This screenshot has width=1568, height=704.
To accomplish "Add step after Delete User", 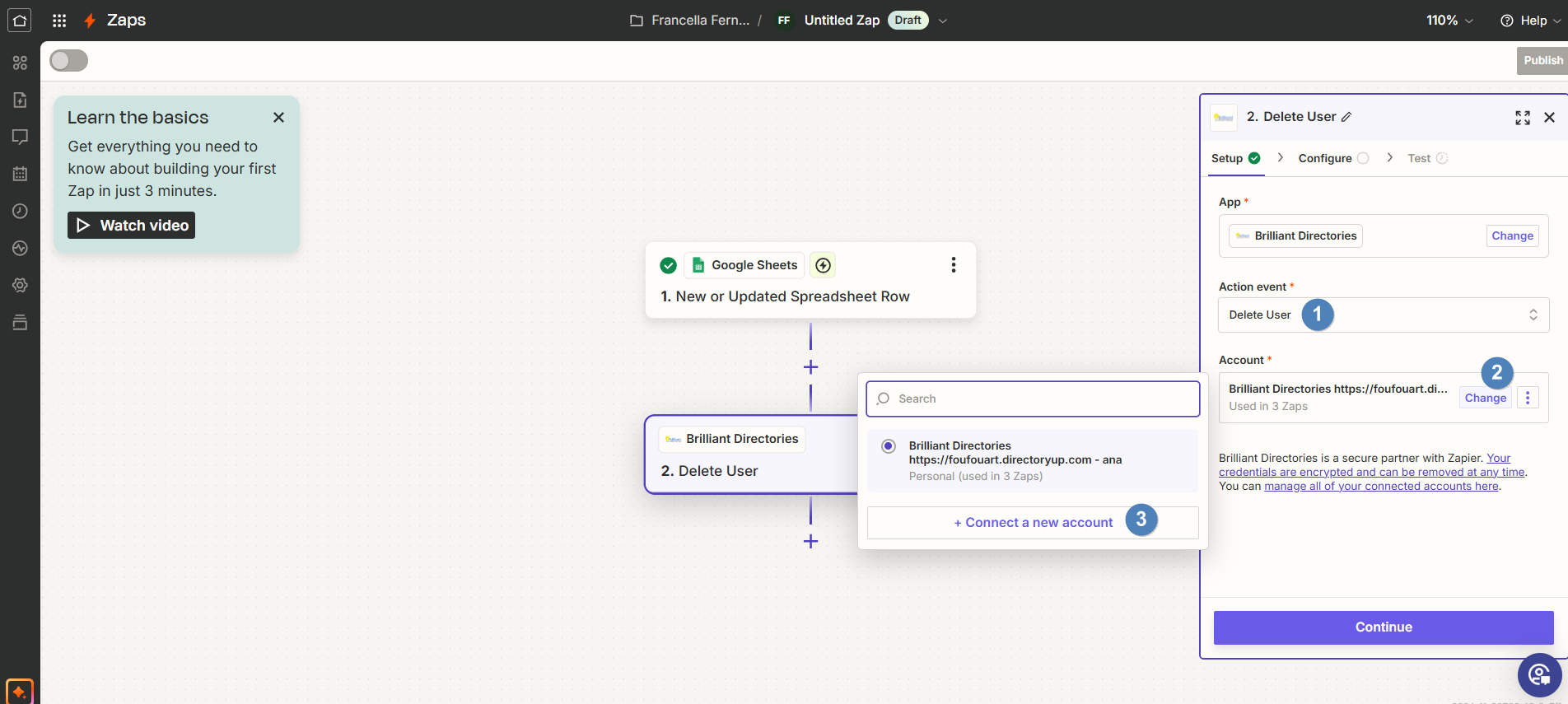I will tap(810, 541).
